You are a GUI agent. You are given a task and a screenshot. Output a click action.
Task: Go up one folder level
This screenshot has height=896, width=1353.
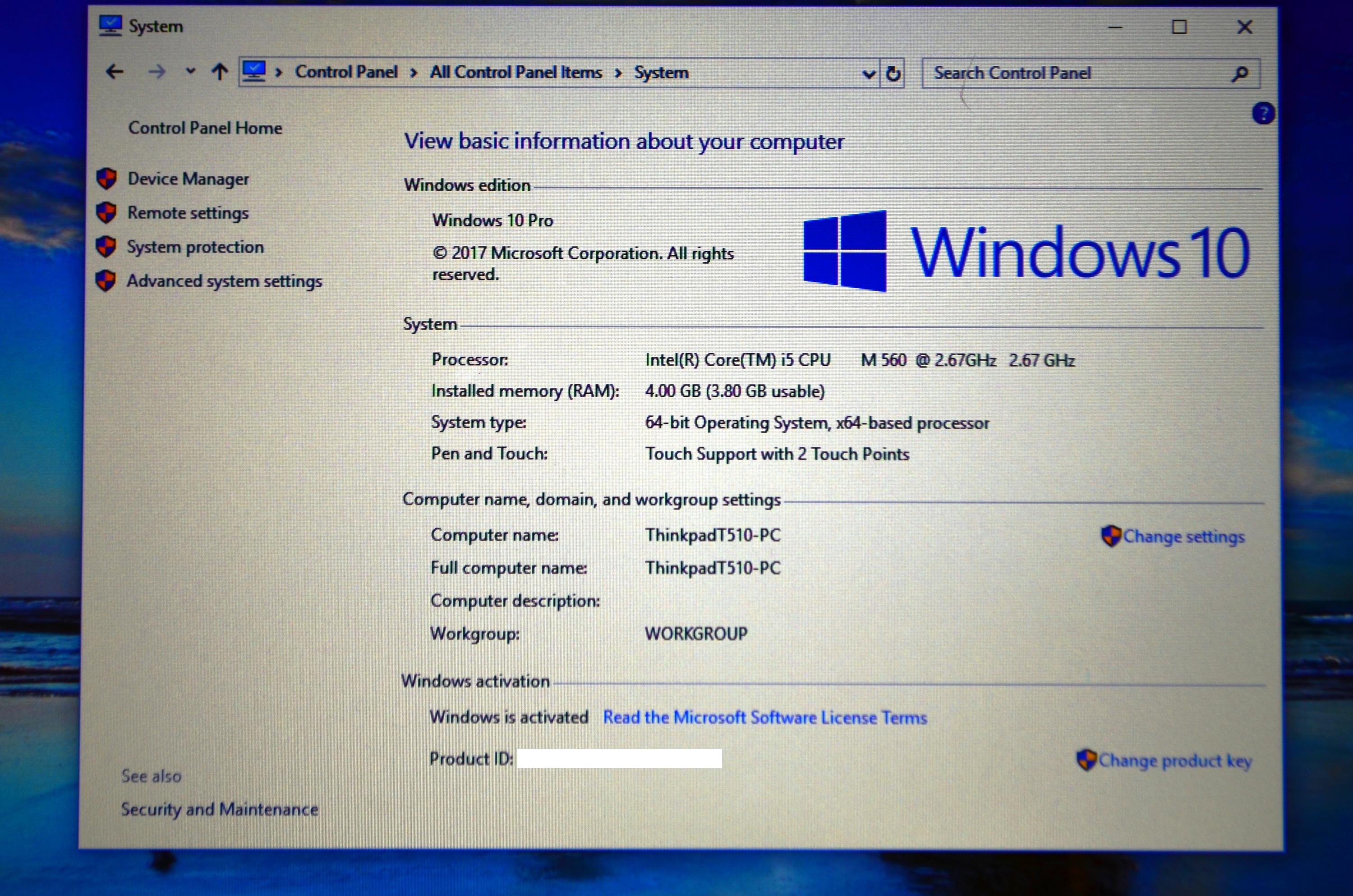[220, 72]
